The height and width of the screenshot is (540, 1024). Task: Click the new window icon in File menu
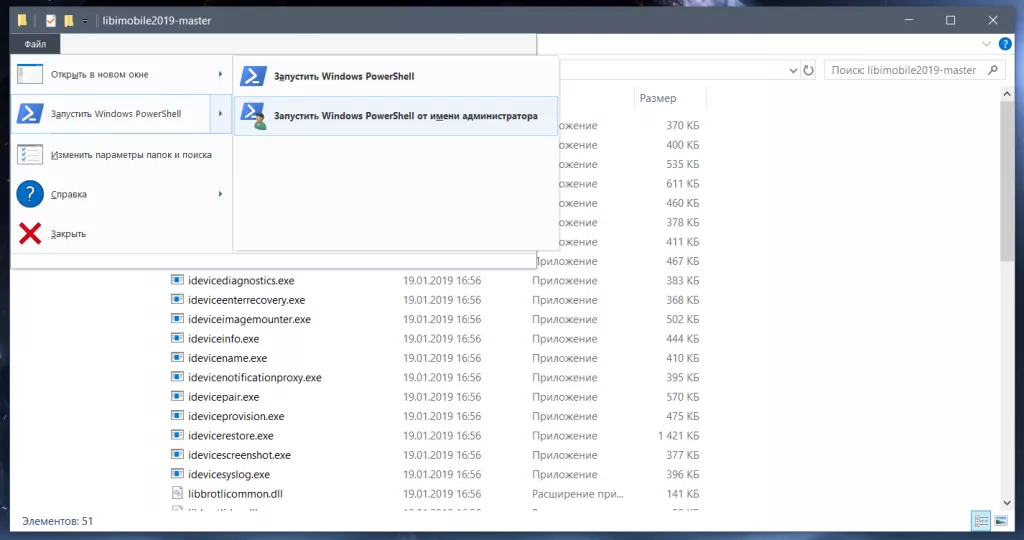(x=30, y=74)
